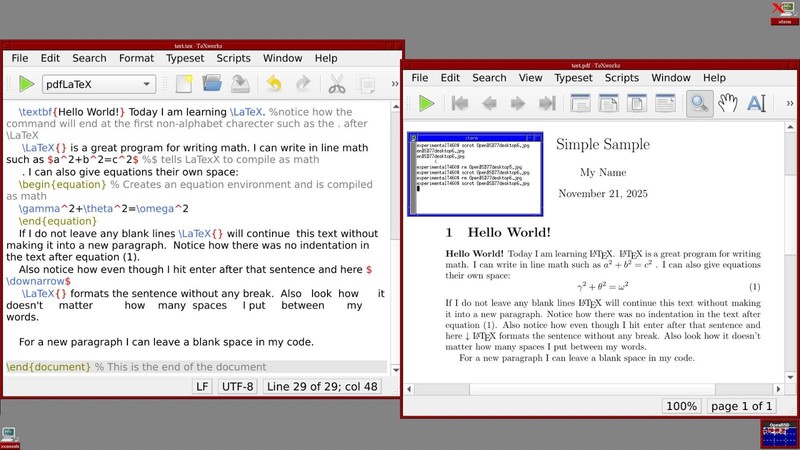Select the Fit to Width view icon
800x450 pixels.
click(609, 104)
